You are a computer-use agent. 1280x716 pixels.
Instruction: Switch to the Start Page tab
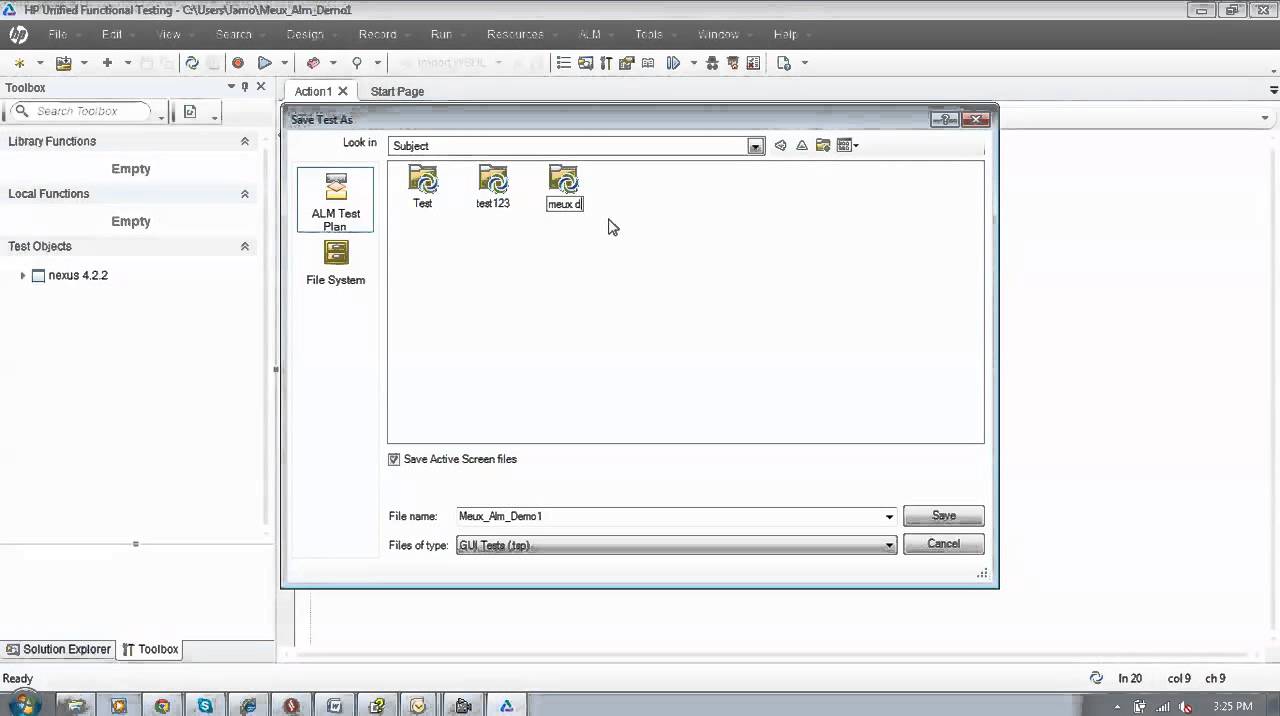click(x=397, y=91)
